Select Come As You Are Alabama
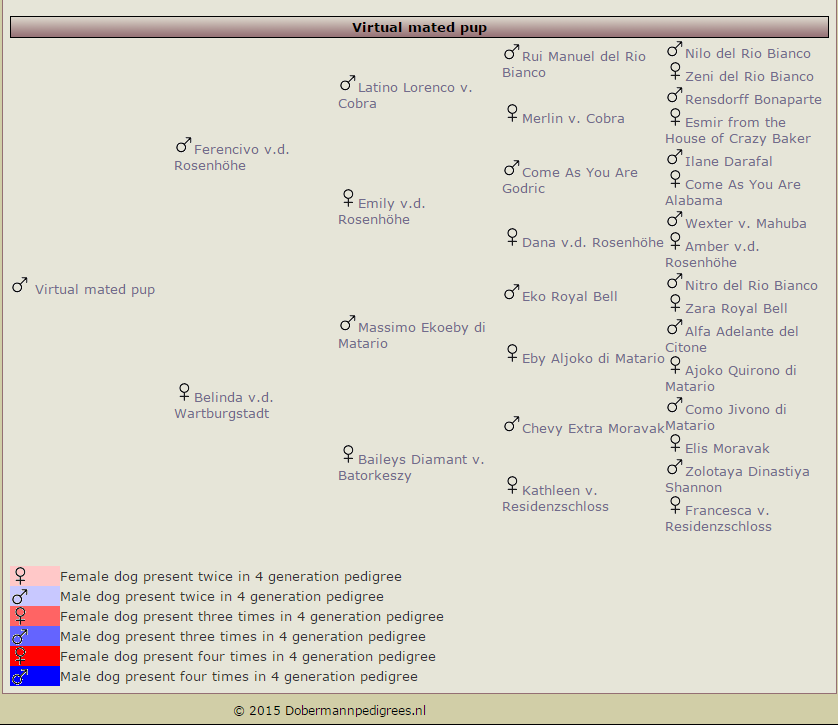This screenshot has width=838, height=725. tap(733, 192)
